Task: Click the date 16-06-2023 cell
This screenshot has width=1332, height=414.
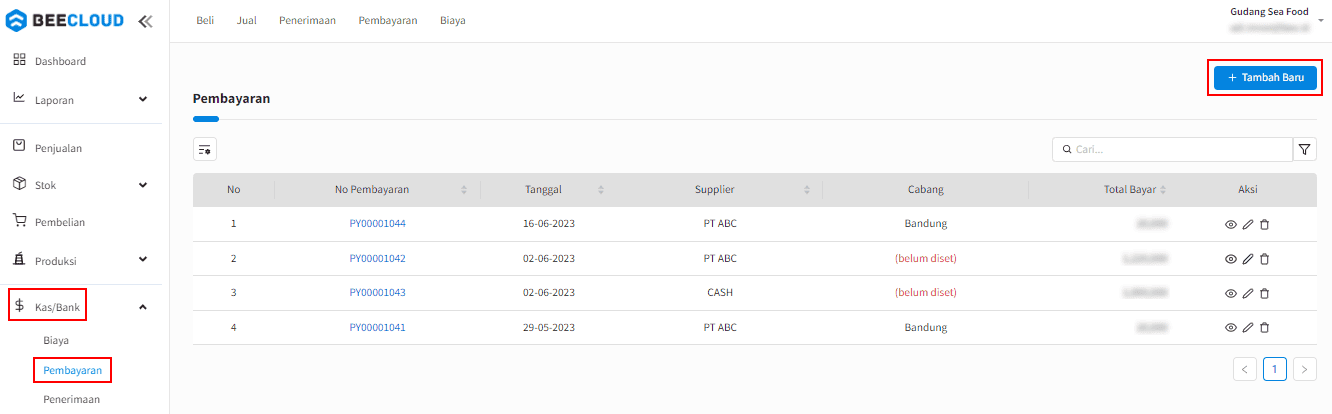Action: point(550,224)
